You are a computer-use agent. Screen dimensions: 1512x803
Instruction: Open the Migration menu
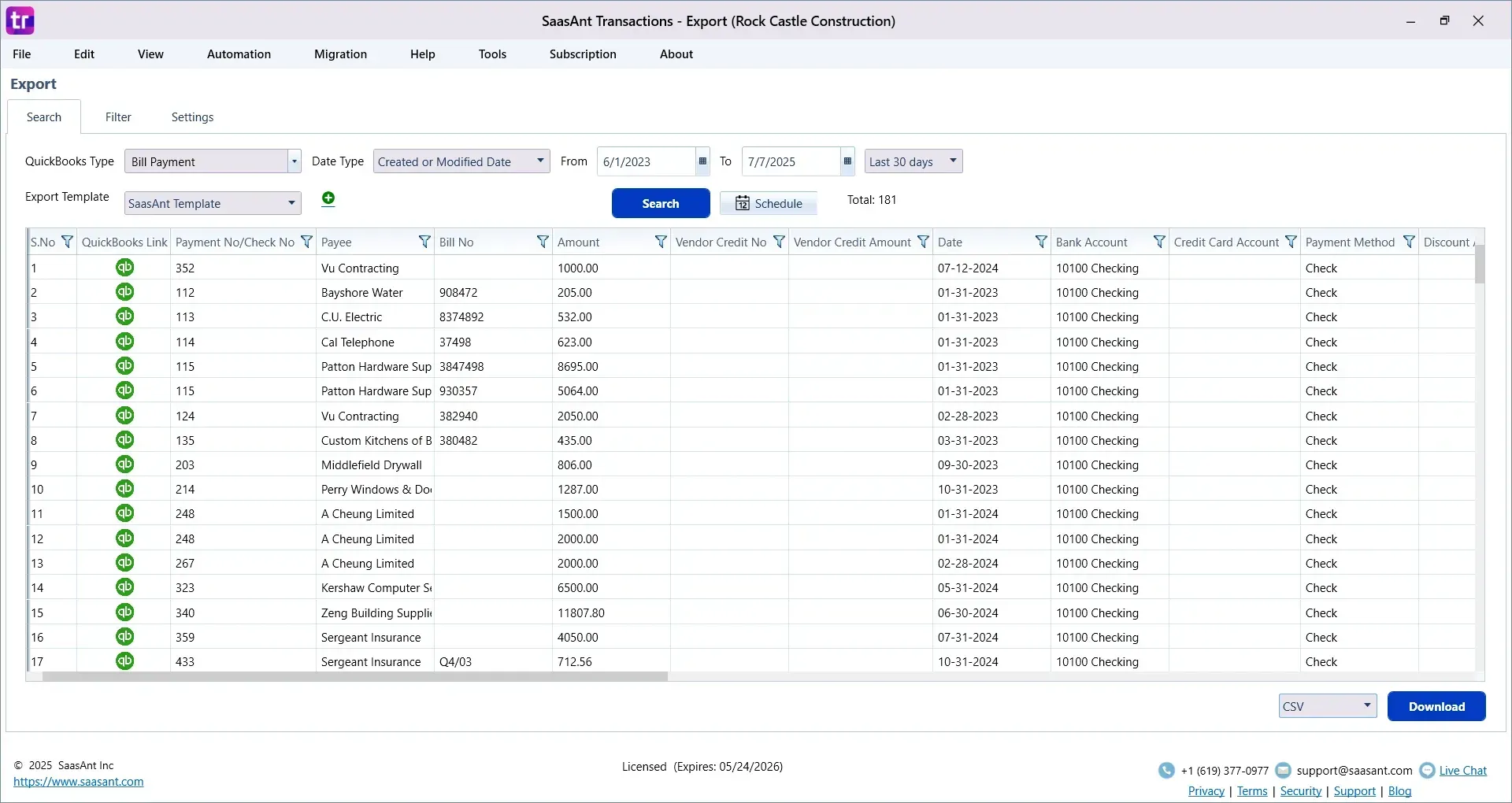tap(340, 54)
